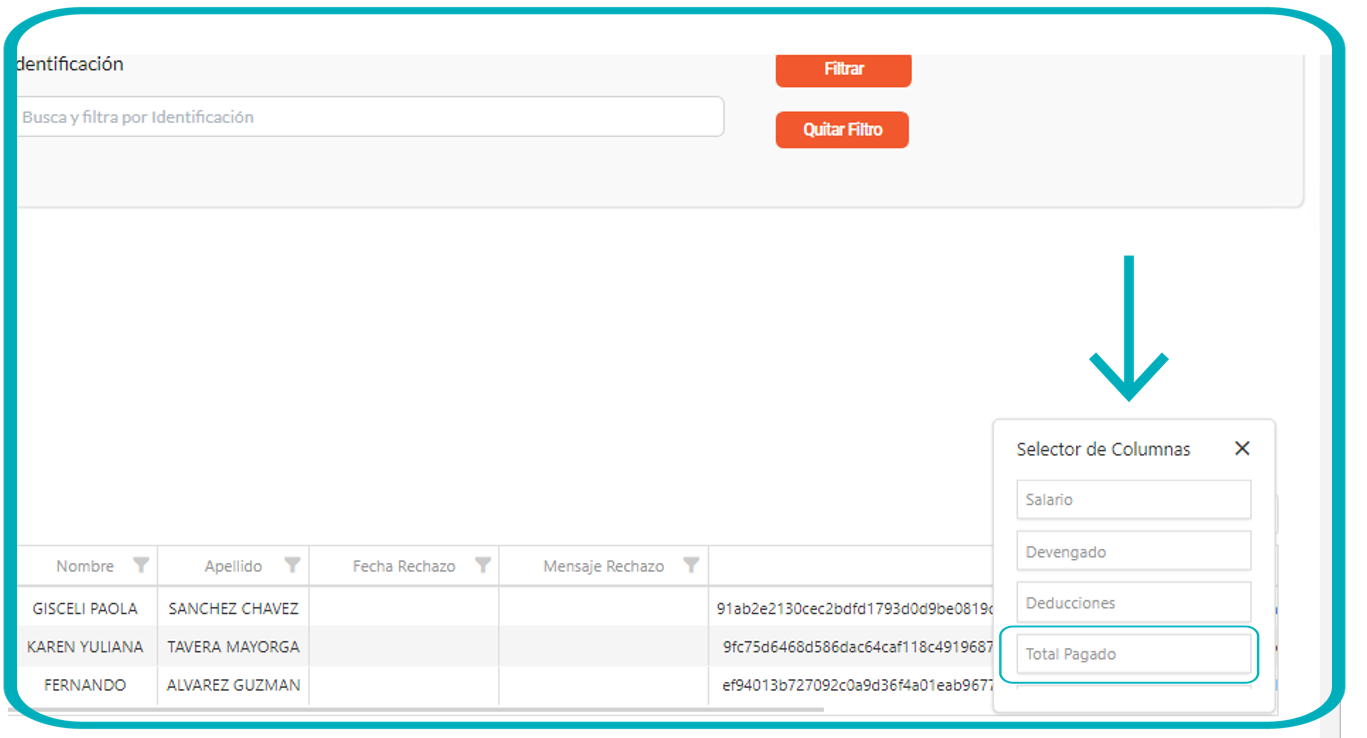Click the TAVERA MAYORGA cell
The height and width of the screenshot is (738, 1367).
coord(233,647)
